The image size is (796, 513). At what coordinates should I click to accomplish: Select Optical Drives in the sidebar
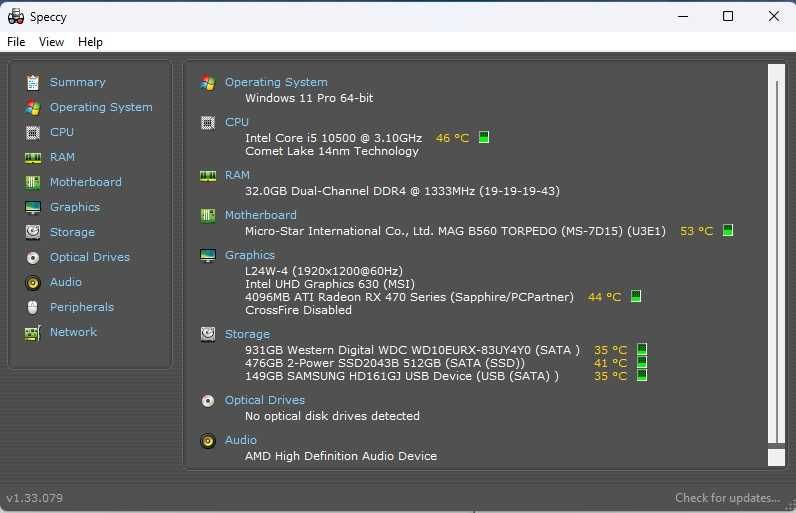[x=90, y=257]
